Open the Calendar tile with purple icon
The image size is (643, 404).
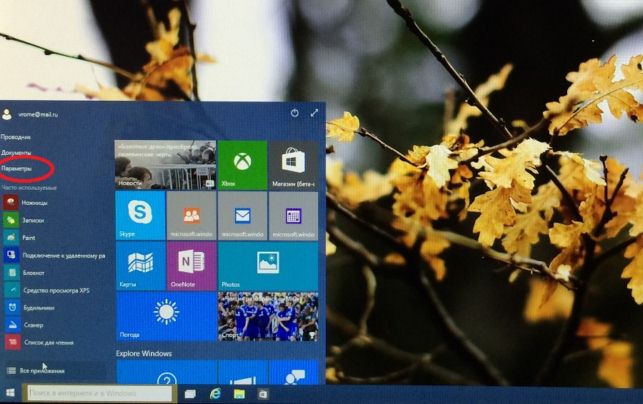point(293,216)
